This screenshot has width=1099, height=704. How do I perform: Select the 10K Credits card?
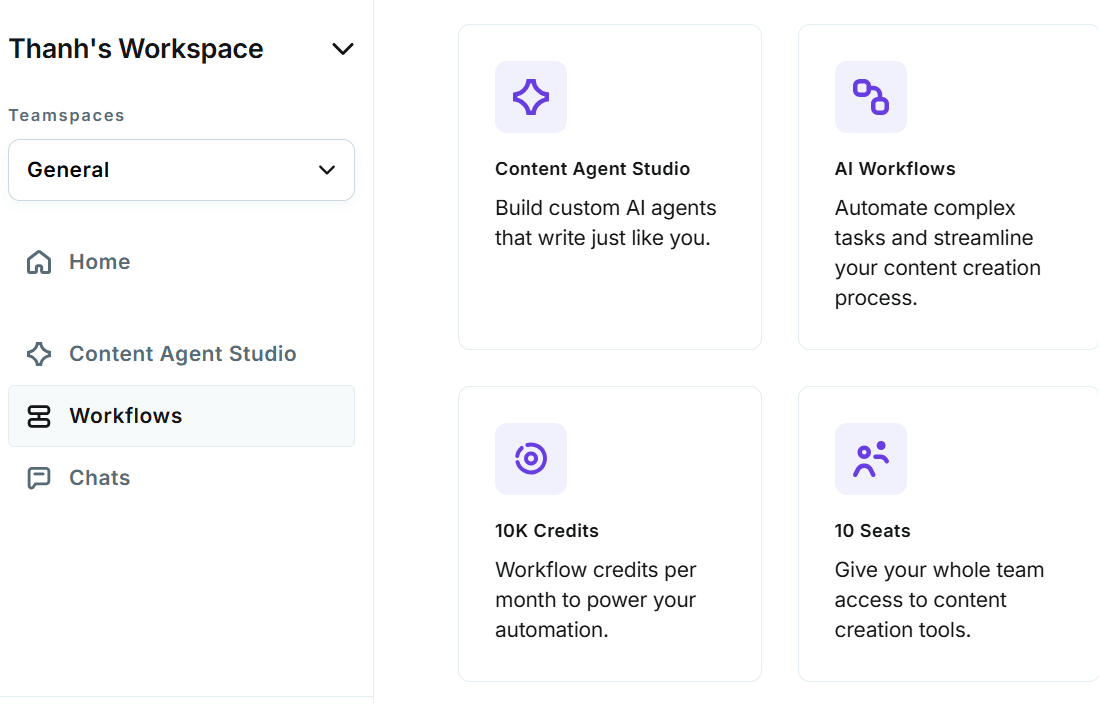click(610, 532)
